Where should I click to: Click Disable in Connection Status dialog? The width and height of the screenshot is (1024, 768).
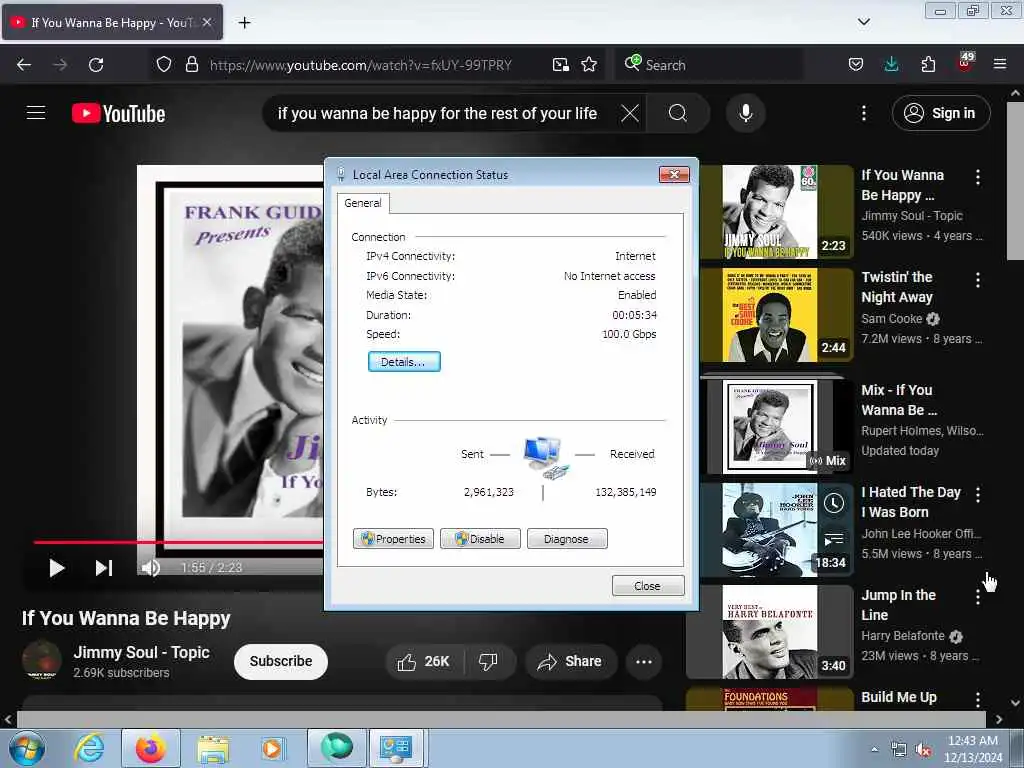pyautogui.click(x=480, y=539)
